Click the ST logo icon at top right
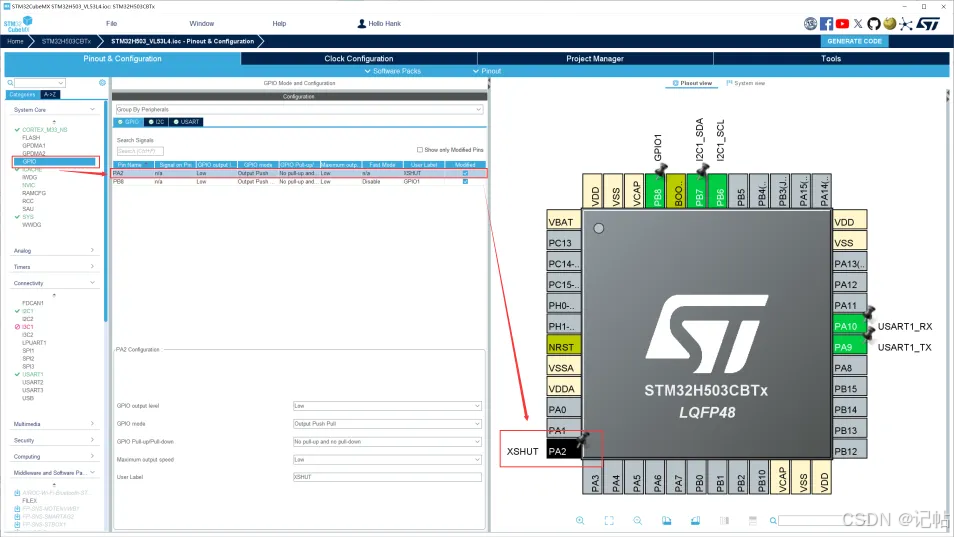The width and height of the screenshot is (954, 537). click(928, 23)
